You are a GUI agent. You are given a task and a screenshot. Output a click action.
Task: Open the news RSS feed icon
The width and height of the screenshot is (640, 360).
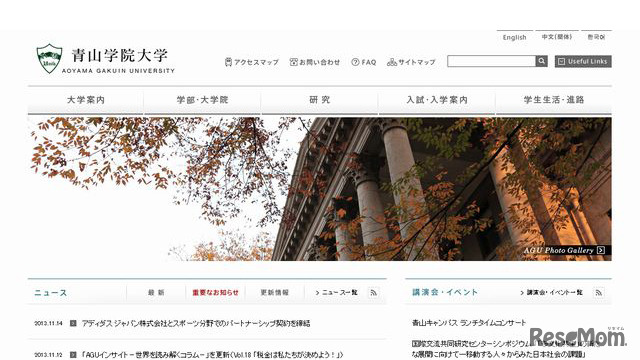pos(373,293)
